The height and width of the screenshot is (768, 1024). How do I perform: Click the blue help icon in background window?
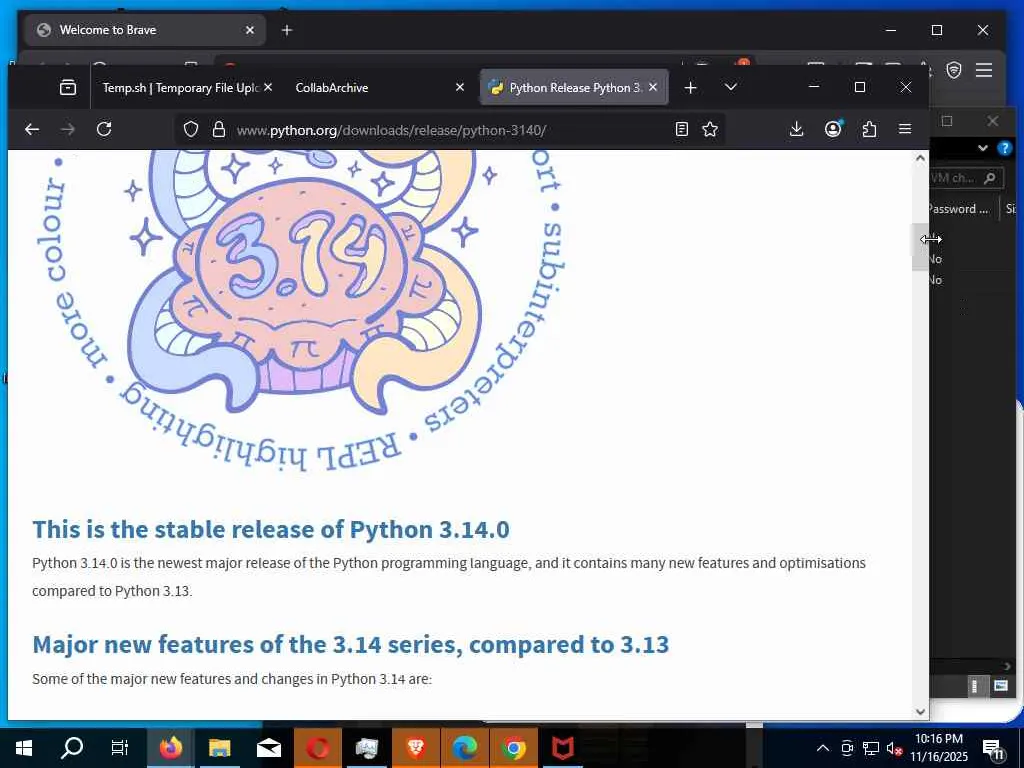point(1004,148)
